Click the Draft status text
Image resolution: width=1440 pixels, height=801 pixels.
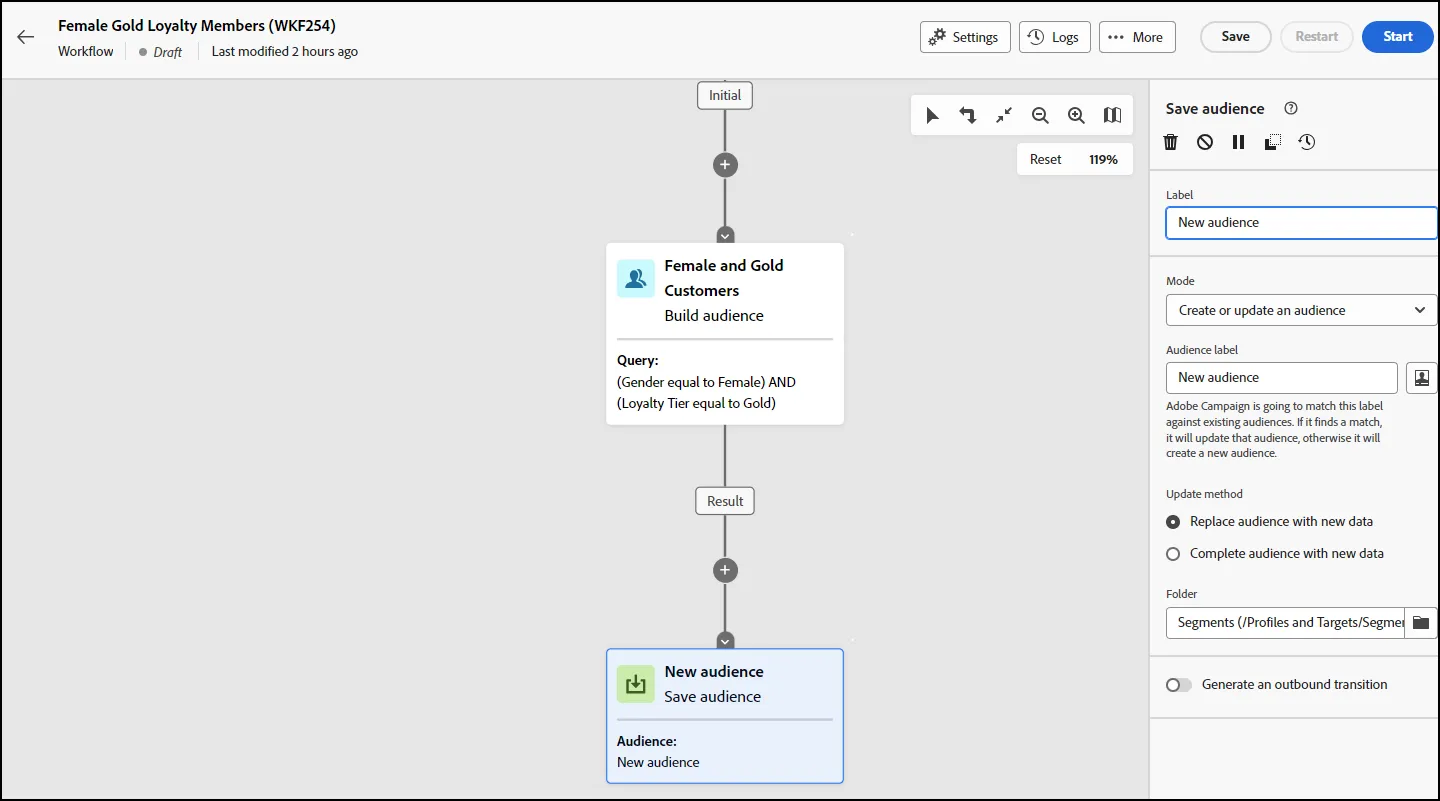click(168, 52)
